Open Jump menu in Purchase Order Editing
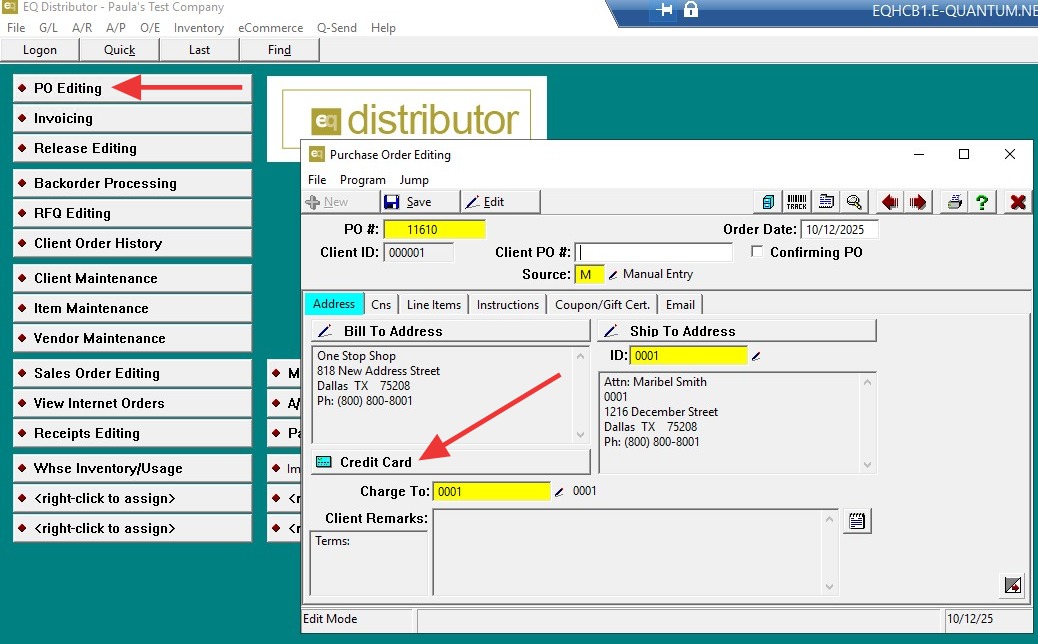Viewport: 1038px width, 644px height. (414, 180)
